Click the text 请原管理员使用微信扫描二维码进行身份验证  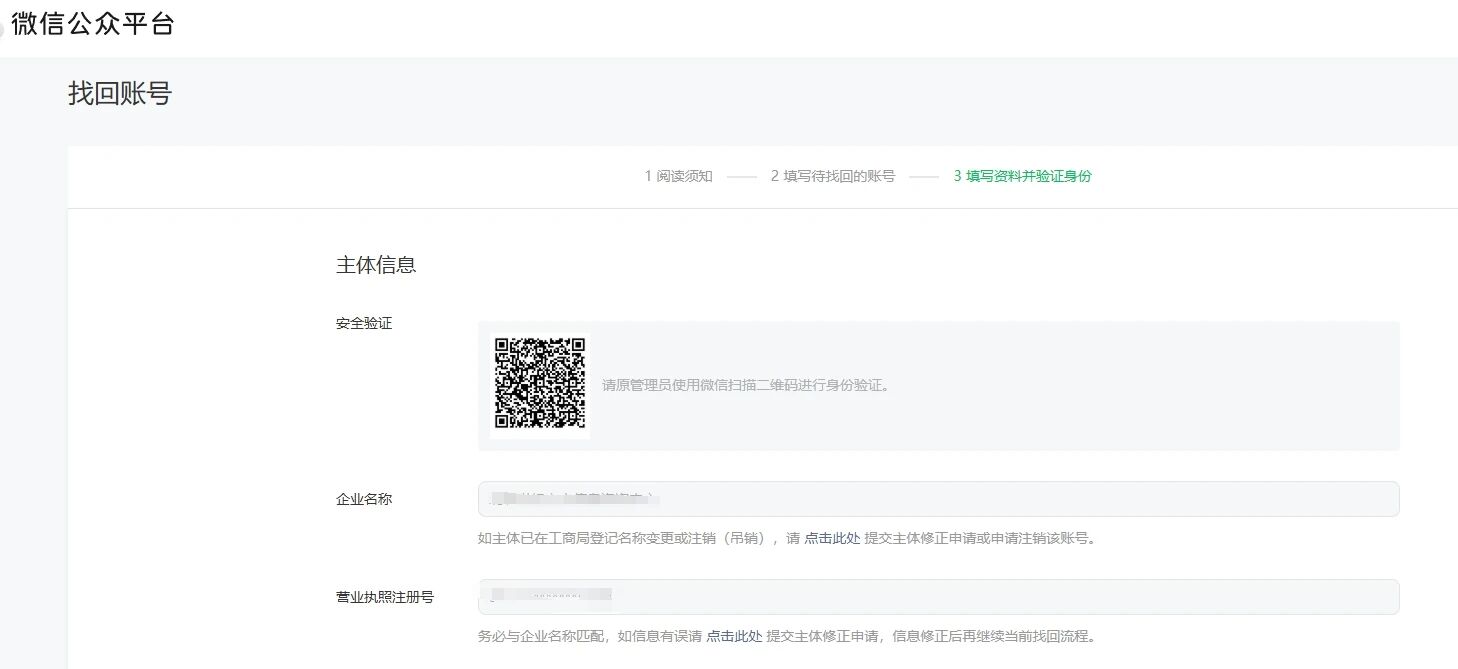coord(745,385)
